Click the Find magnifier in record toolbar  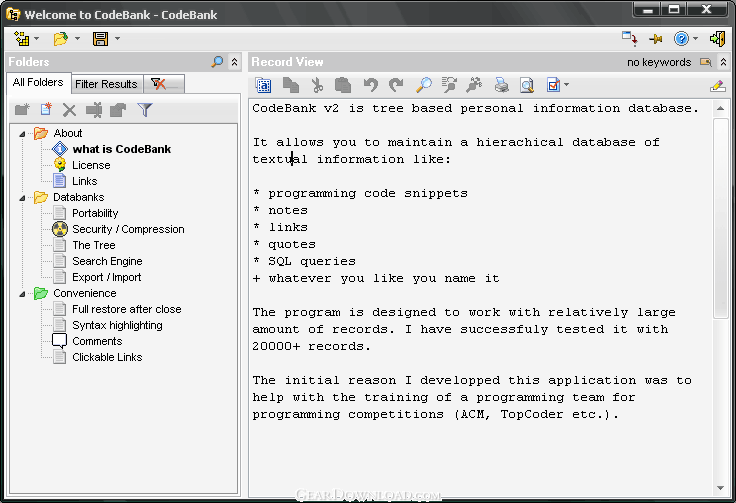(424, 85)
